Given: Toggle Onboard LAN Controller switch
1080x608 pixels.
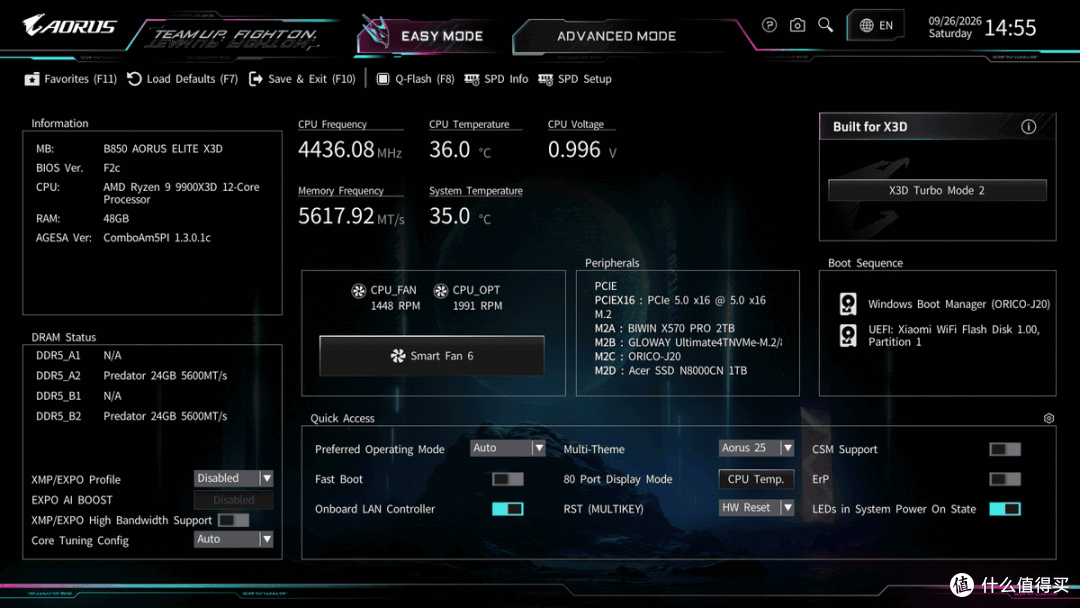Looking at the screenshot, I should [x=508, y=509].
